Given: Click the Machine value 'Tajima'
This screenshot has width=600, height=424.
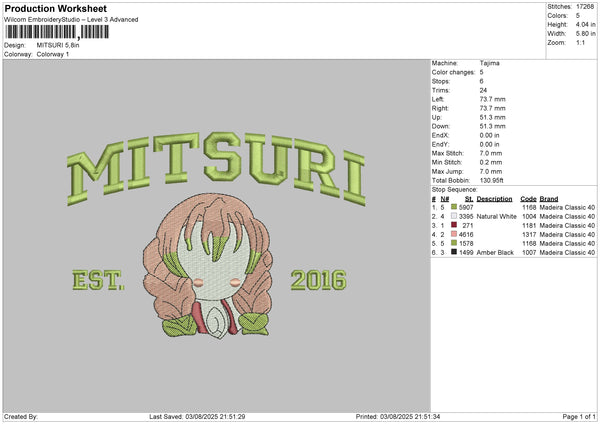Looking at the screenshot, I should click(x=489, y=63).
